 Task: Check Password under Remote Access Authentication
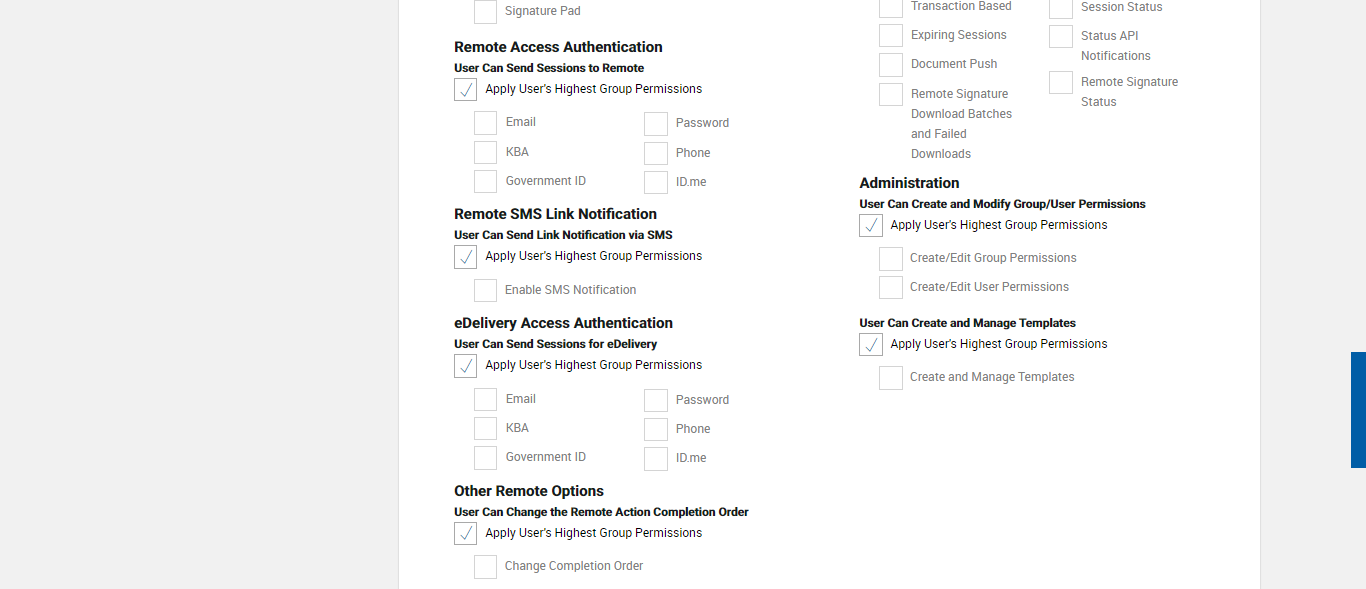click(x=656, y=124)
